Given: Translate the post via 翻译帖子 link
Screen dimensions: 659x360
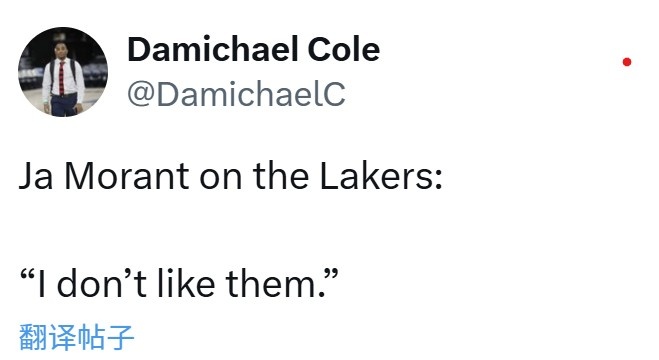Looking at the screenshot, I should click(76, 337).
